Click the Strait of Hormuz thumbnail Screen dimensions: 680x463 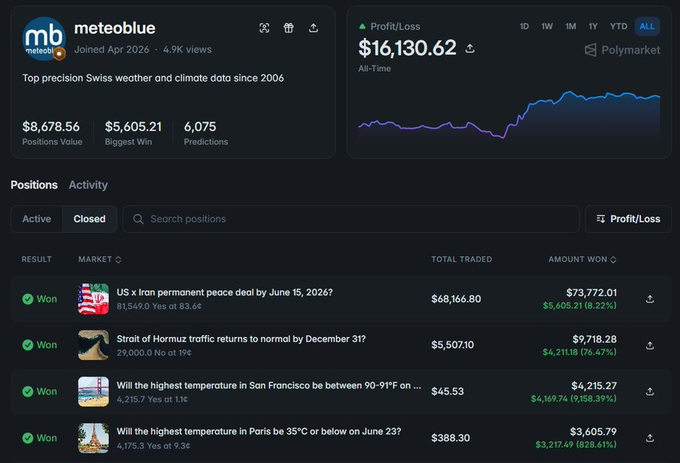tap(93, 345)
